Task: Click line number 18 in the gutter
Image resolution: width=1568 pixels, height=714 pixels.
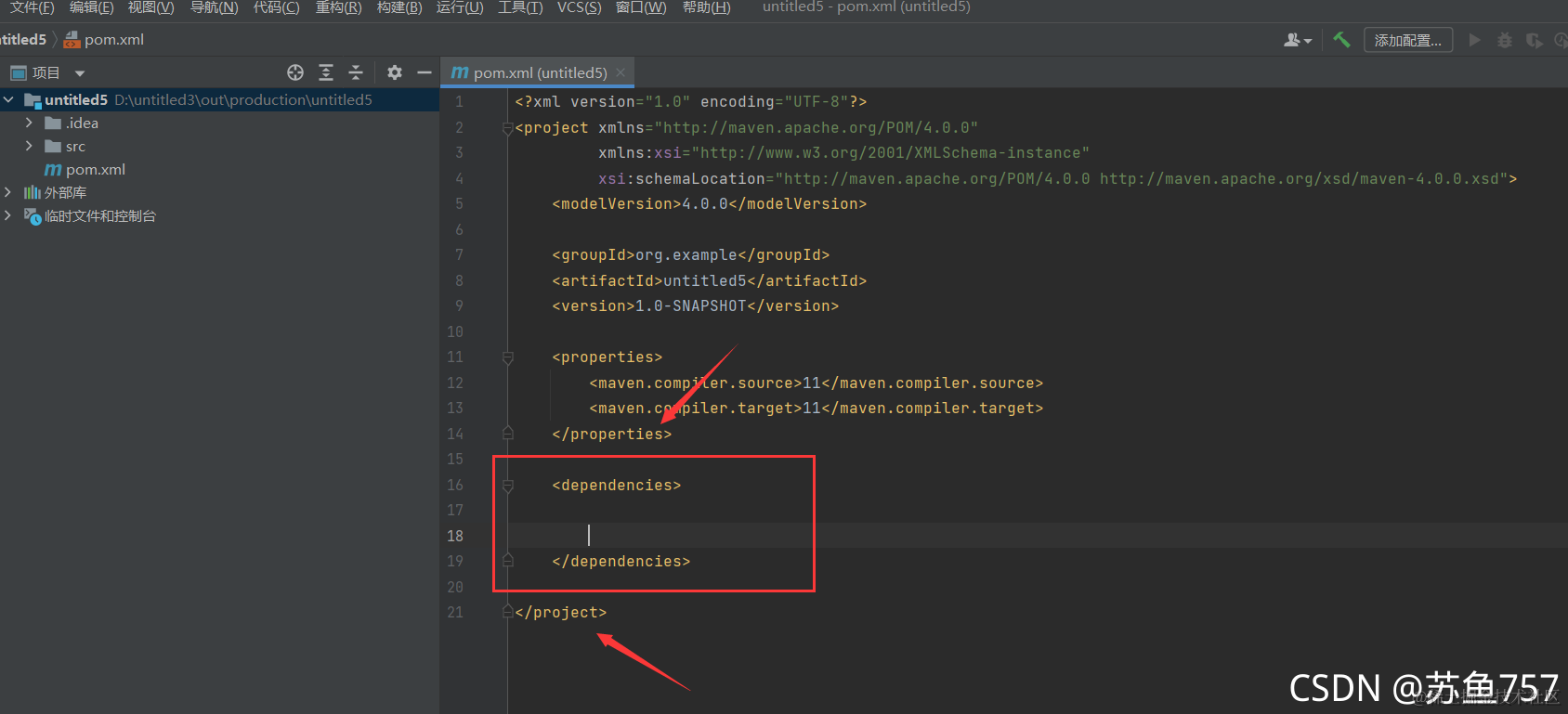Action: pyautogui.click(x=455, y=536)
